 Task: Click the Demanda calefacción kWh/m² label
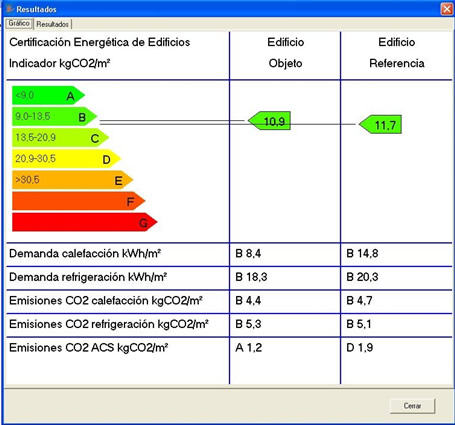click(85, 254)
